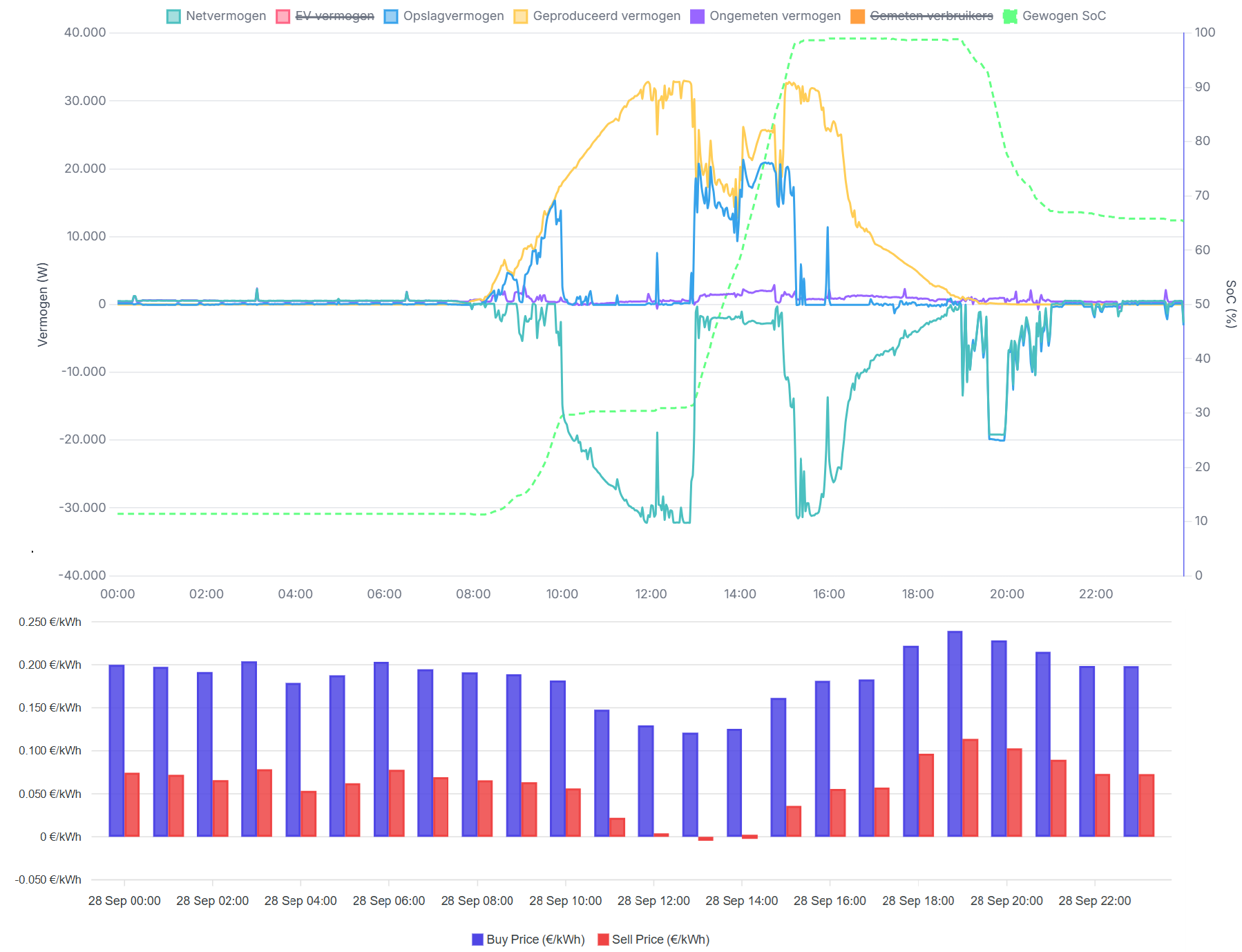Toggle Buy Price bars in price legend

coord(528,940)
